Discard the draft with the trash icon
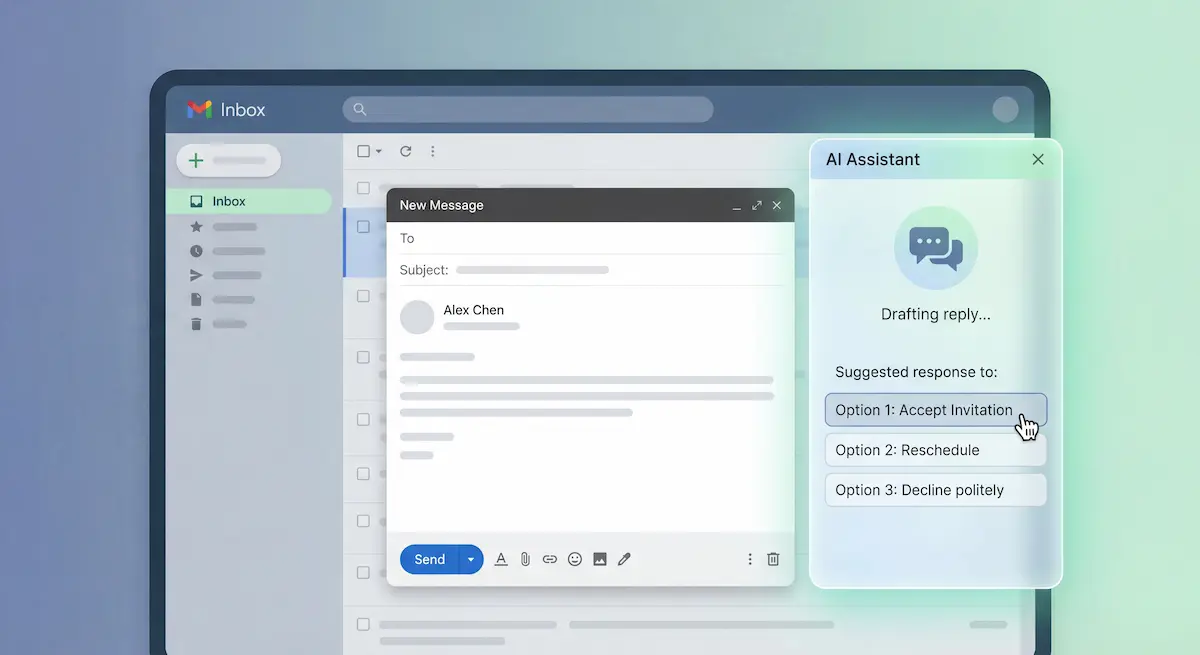The height and width of the screenshot is (655, 1200). coord(773,559)
